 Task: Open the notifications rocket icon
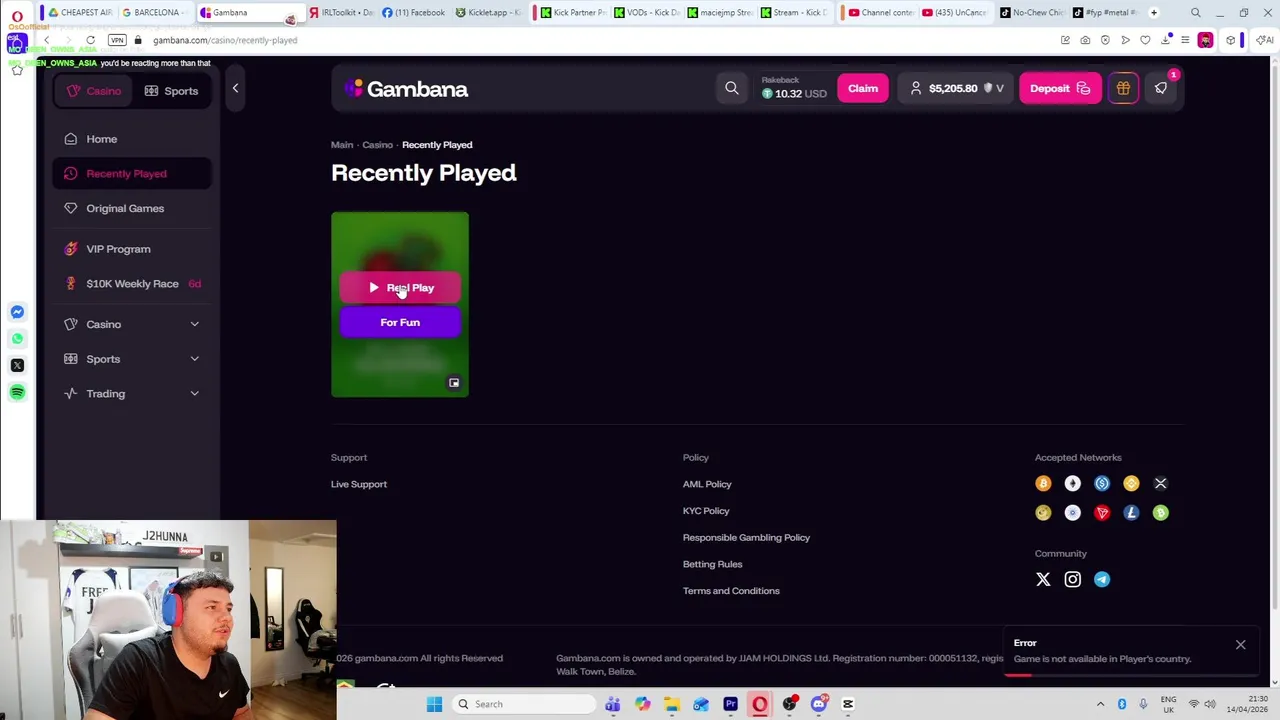pyautogui.click(x=1161, y=88)
